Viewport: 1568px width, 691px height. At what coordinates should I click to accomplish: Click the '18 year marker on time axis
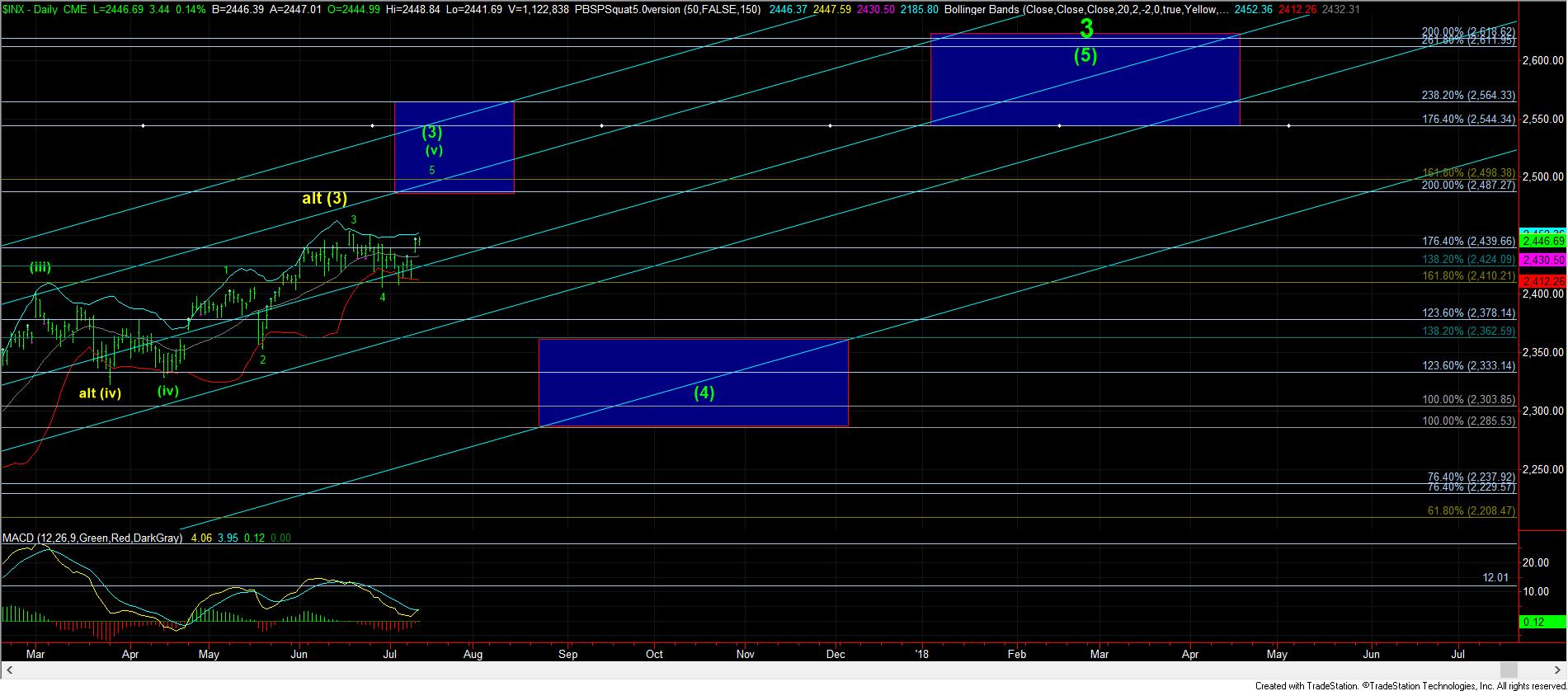tap(921, 655)
